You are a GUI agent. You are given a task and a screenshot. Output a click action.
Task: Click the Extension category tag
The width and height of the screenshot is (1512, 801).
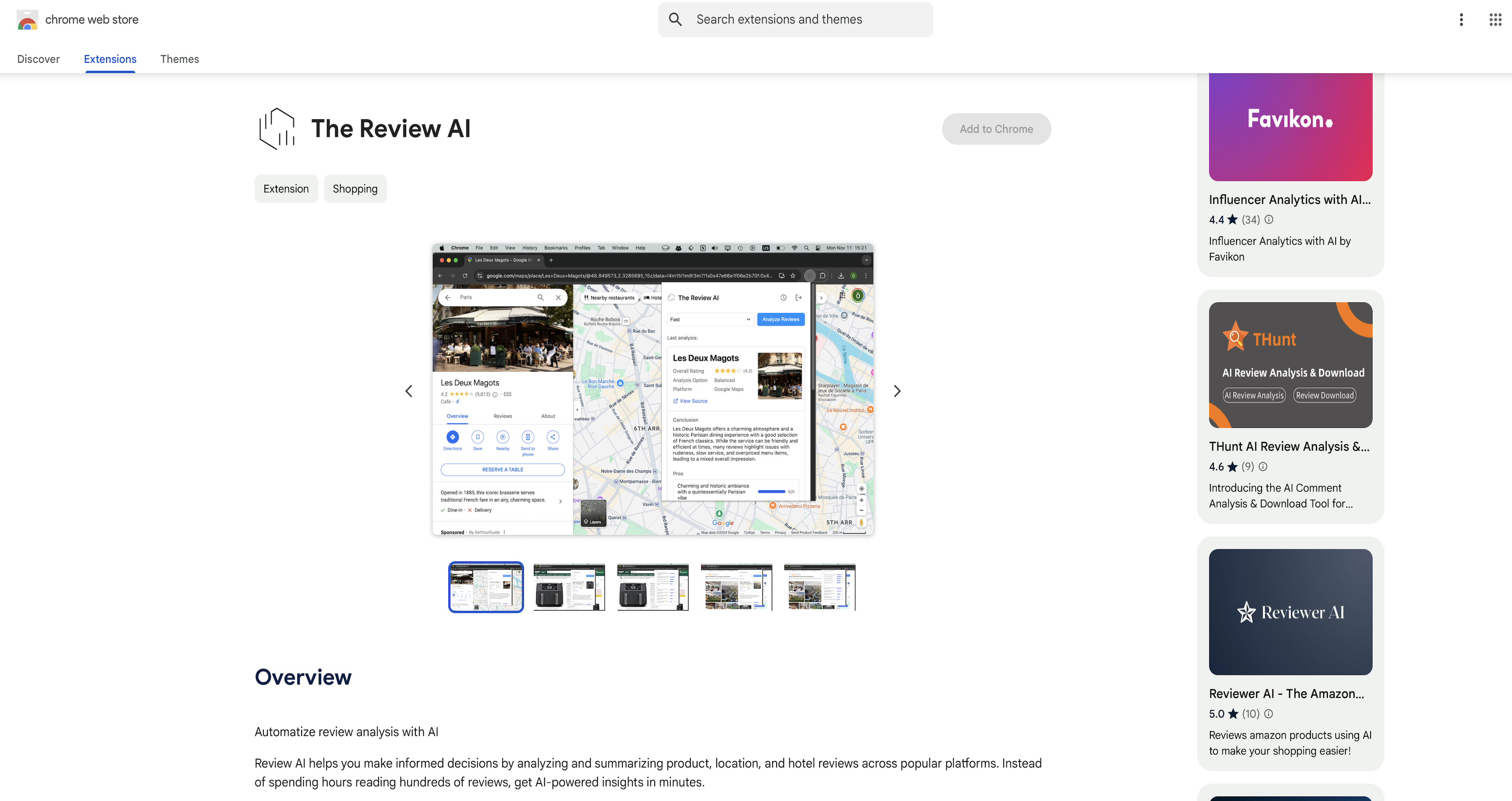(x=285, y=188)
